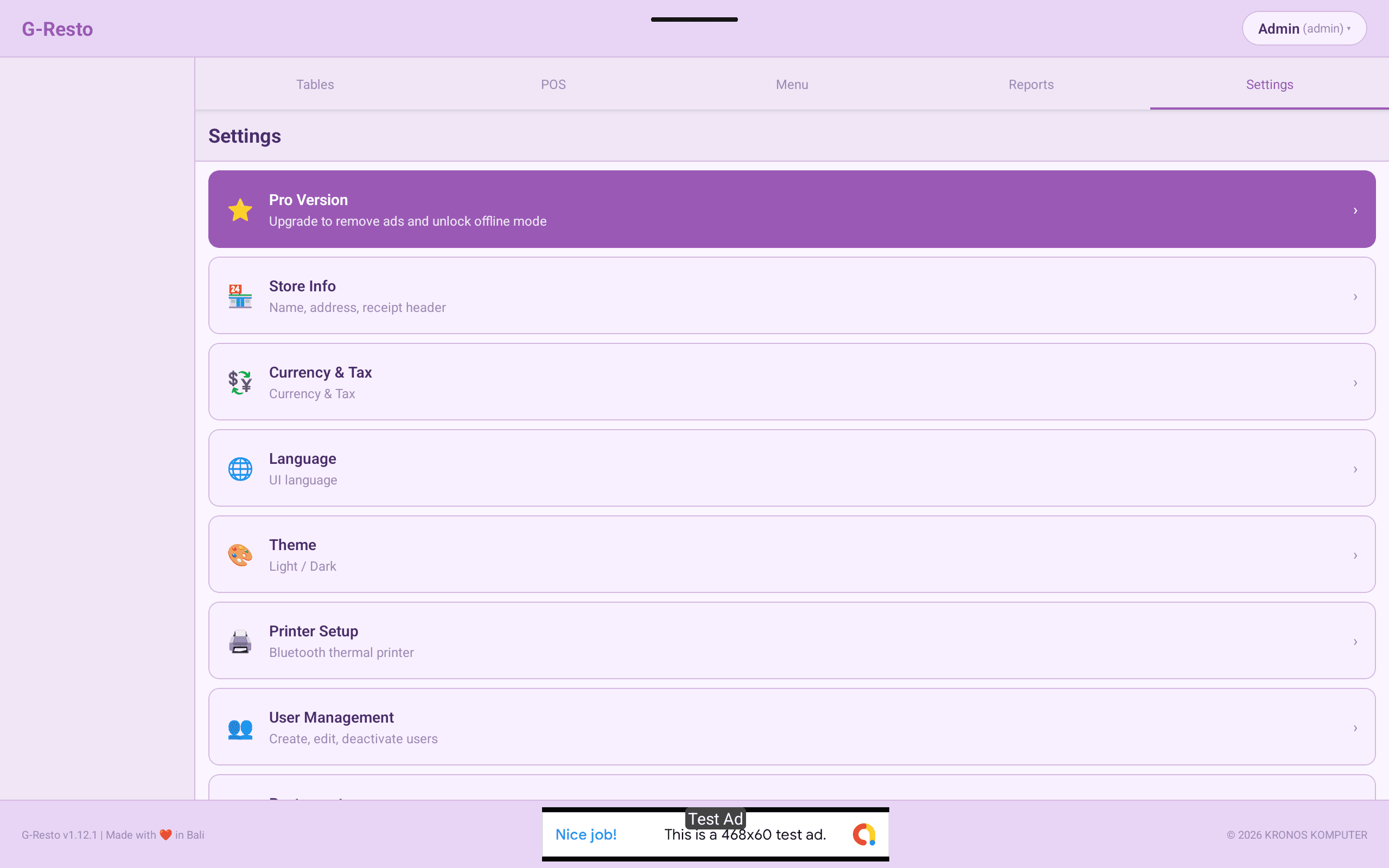The height and width of the screenshot is (868, 1389).
Task: Expand the Theme row chevron
Action: [1355, 556]
